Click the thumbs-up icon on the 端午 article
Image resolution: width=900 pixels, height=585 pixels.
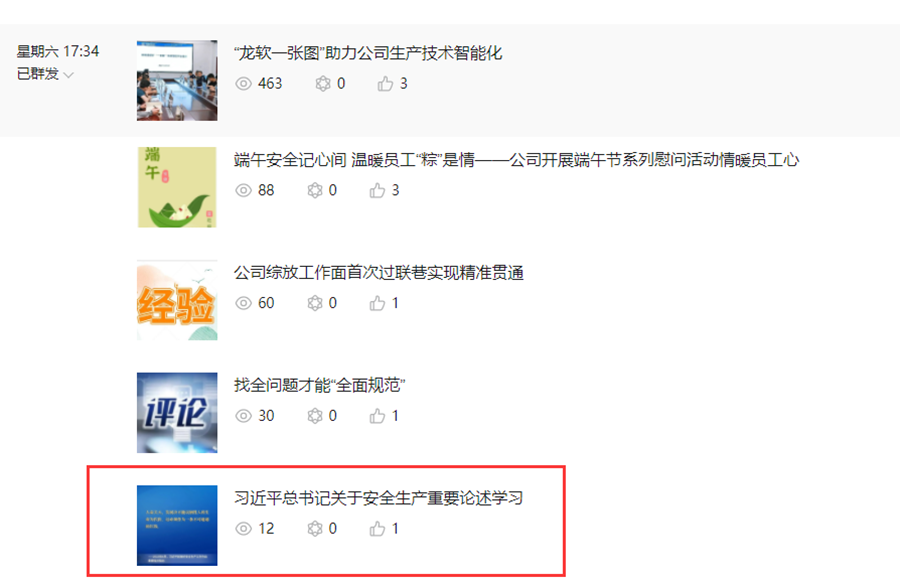point(377,191)
